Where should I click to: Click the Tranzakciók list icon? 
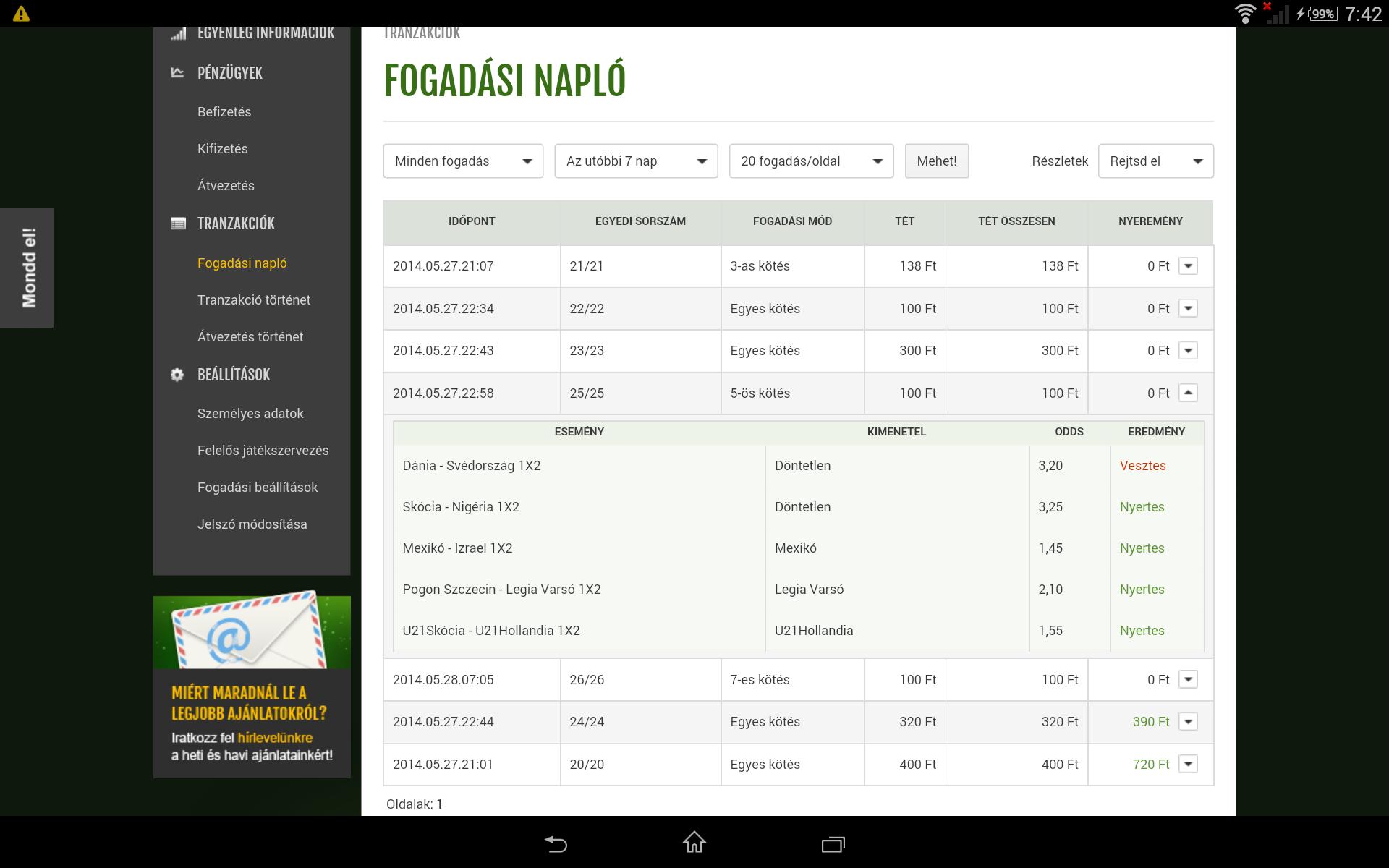click(177, 224)
